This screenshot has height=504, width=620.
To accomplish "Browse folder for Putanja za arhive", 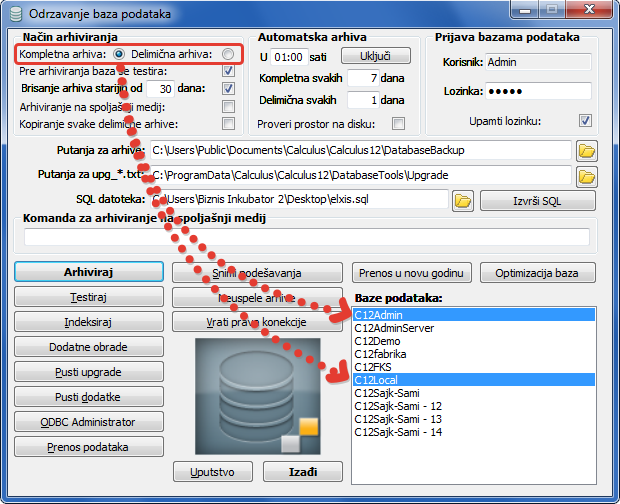I will pos(587,151).
